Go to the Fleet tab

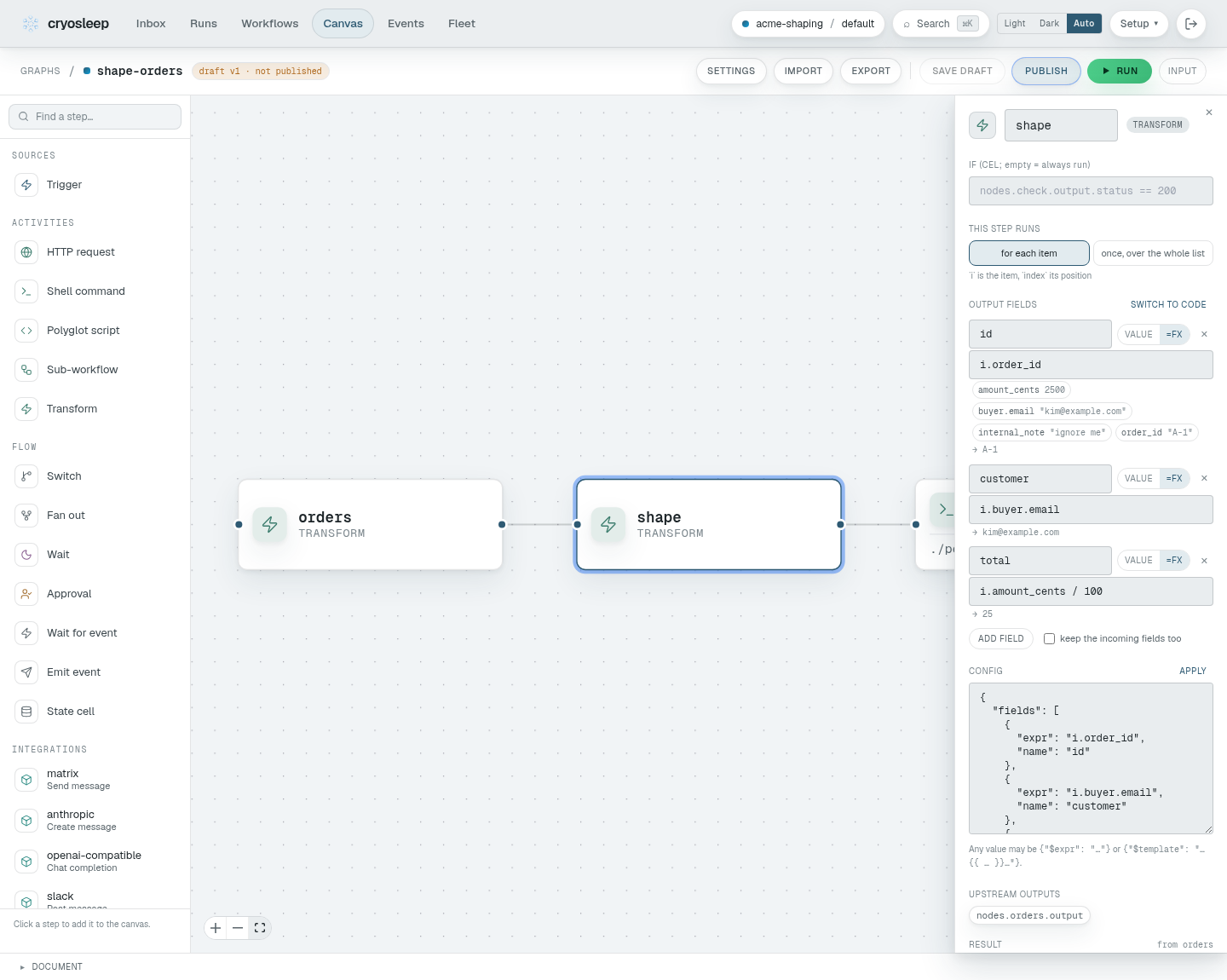point(462,24)
